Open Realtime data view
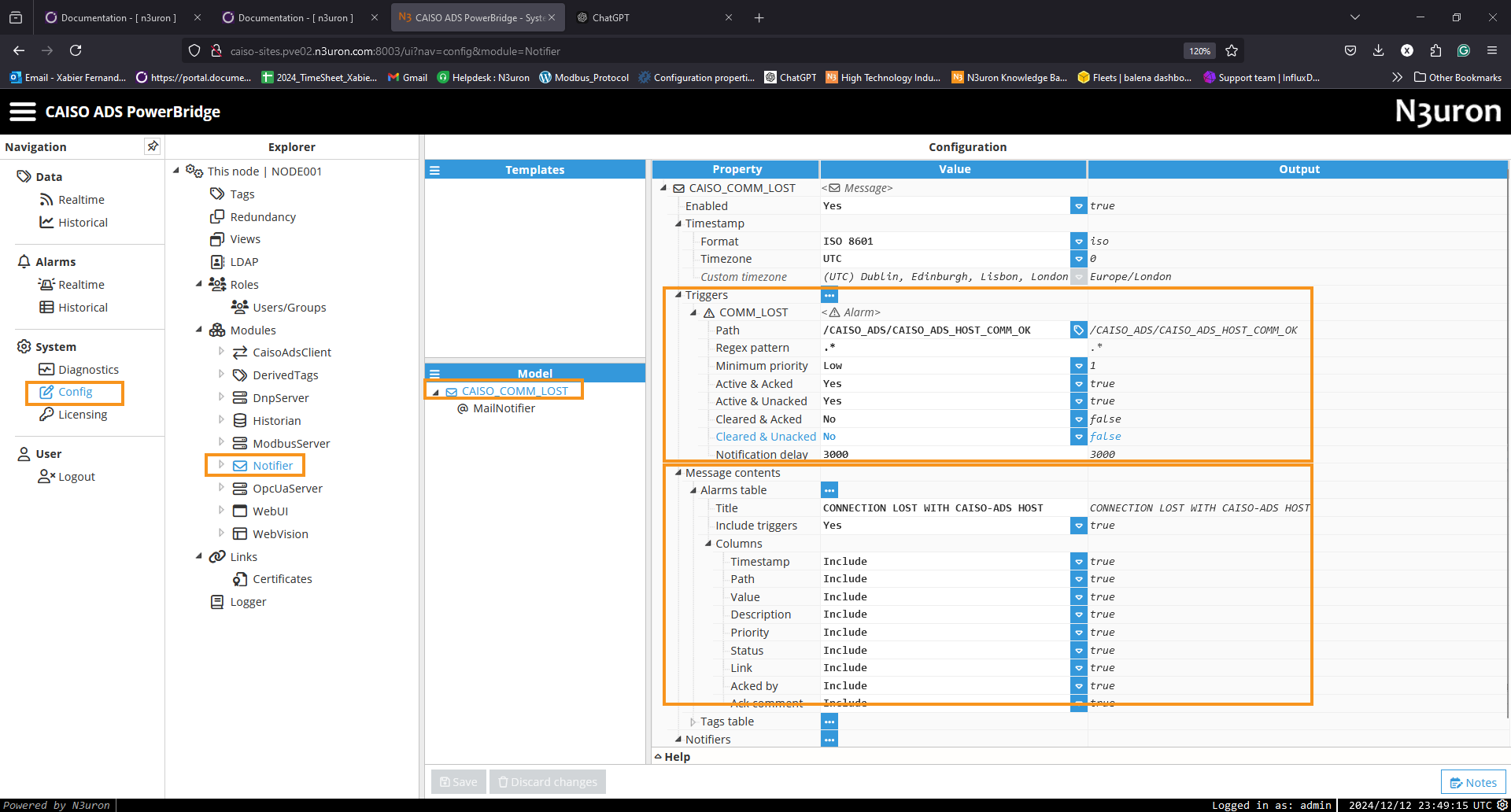This screenshot has width=1511, height=812. 72,200
